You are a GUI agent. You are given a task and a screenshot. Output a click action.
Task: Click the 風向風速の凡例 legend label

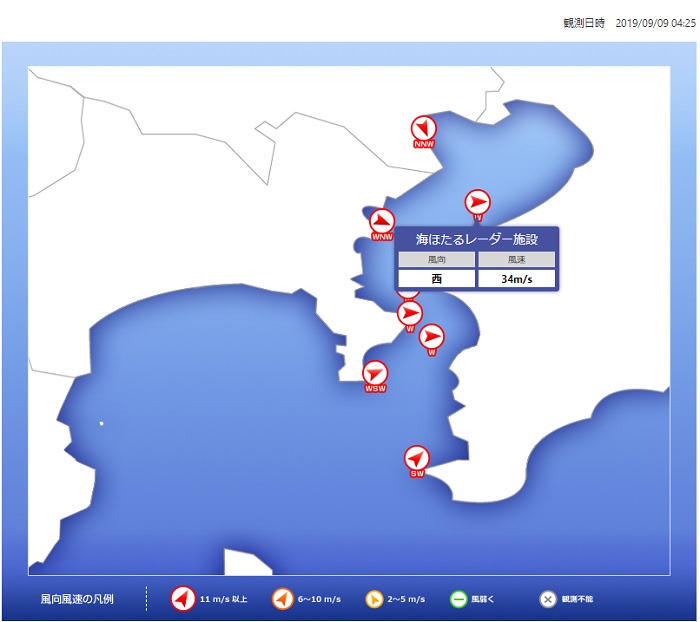[x=77, y=599]
